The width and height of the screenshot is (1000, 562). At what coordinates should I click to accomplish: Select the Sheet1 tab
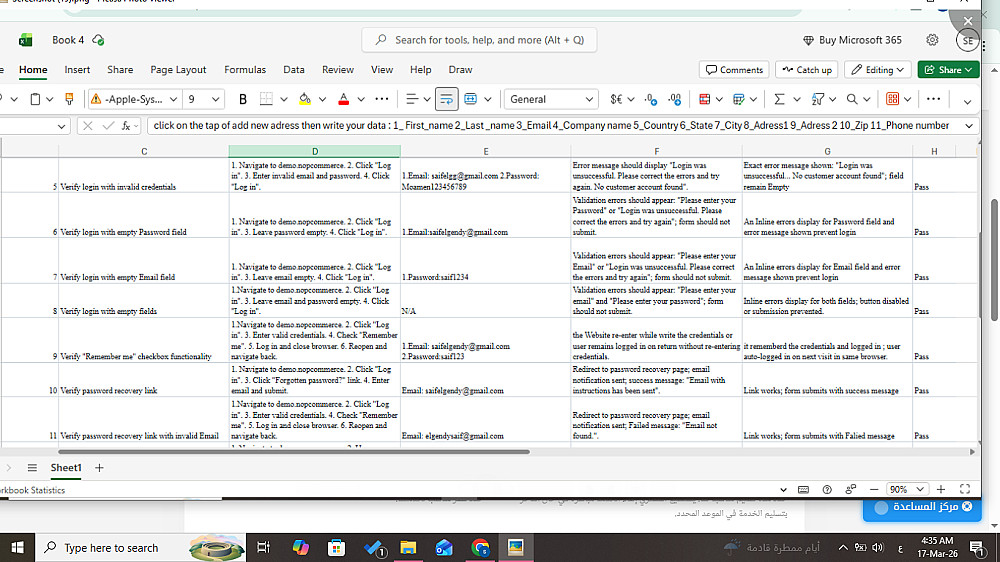click(x=66, y=468)
